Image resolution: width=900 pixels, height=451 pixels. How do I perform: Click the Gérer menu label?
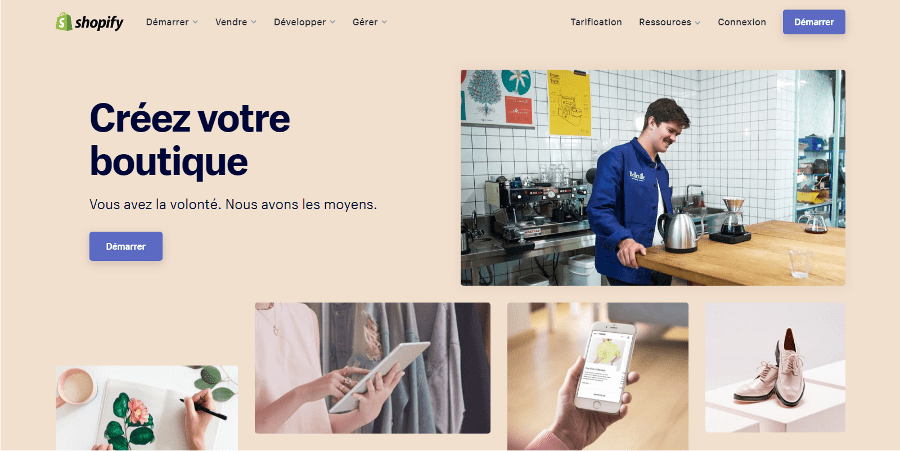click(365, 22)
